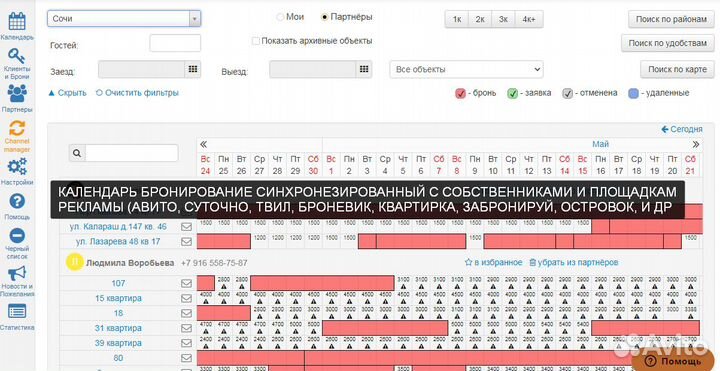Toggle the бронь legend checkbox
Viewport: 720px width, 371px height.
[461, 93]
